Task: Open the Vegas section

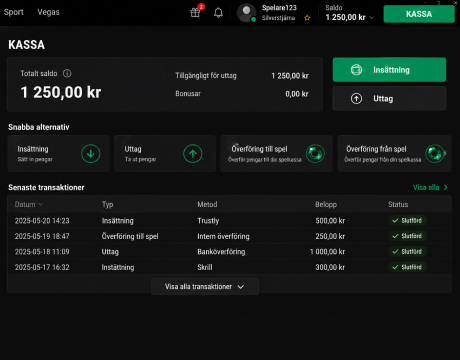Action: [48, 12]
